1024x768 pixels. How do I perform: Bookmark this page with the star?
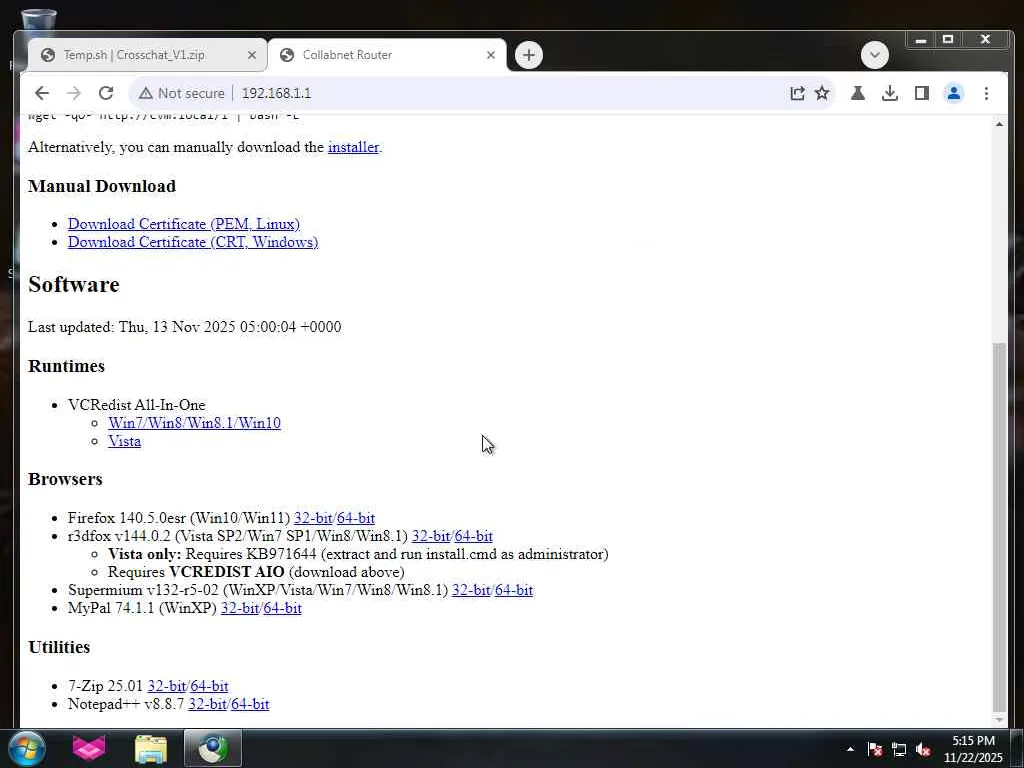(x=822, y=93)
